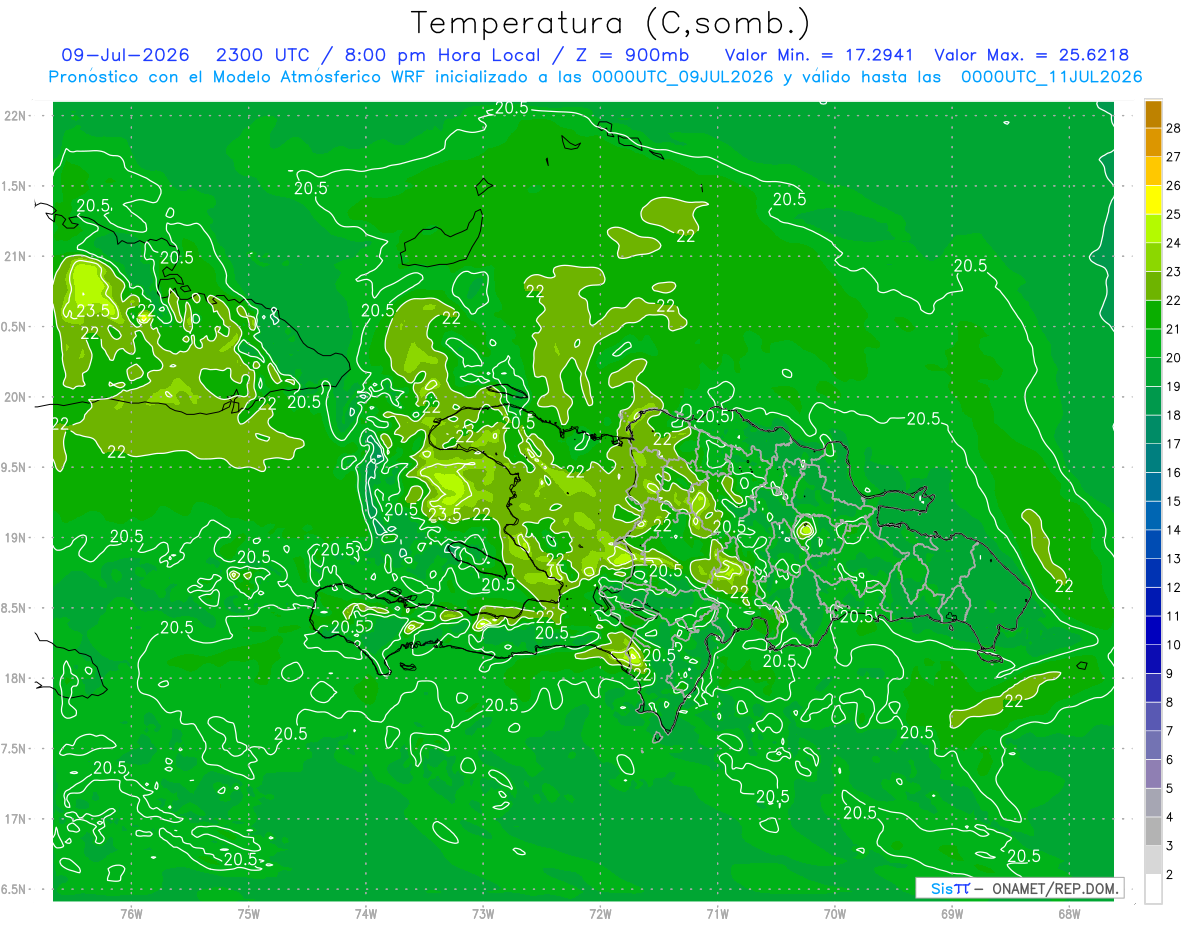Click legend value label '17'
Viewport: 1200px width, 927px height.
[1174, 444]
